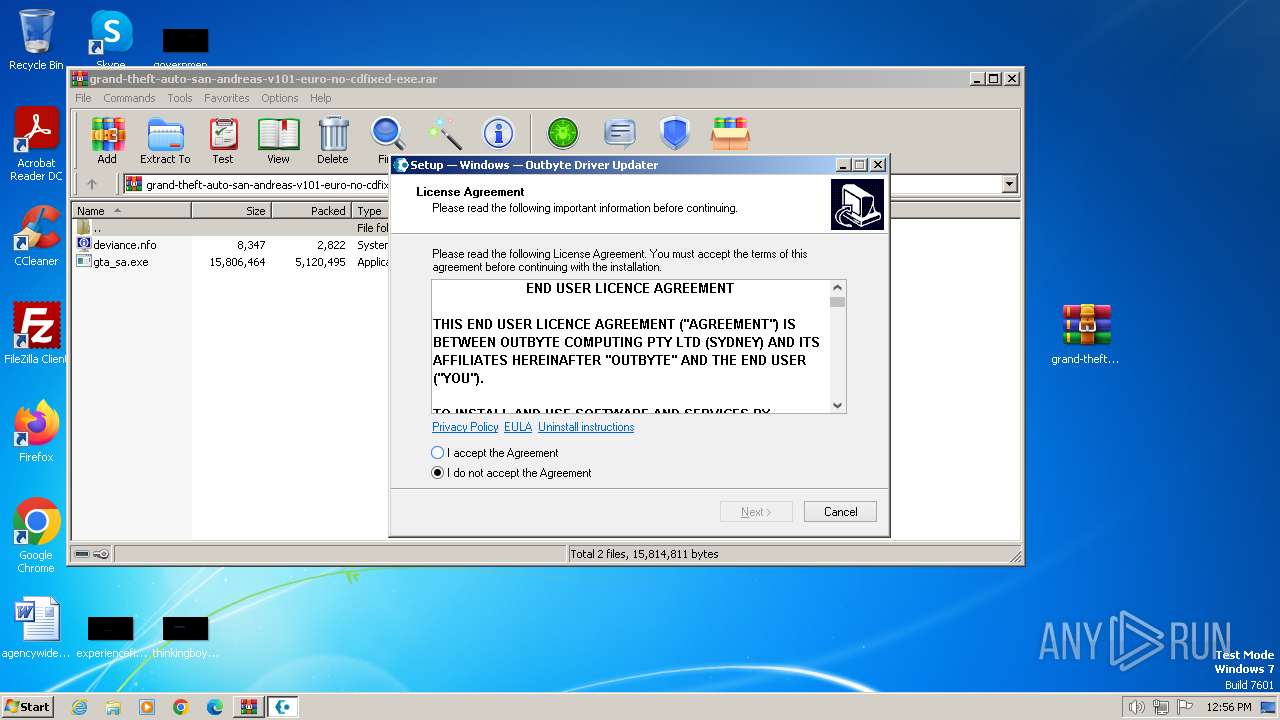Click the Test archive toolbar icon
The height and width of the screenshot is (720, 1280).
pyautogui.click(x=223, y=140)
